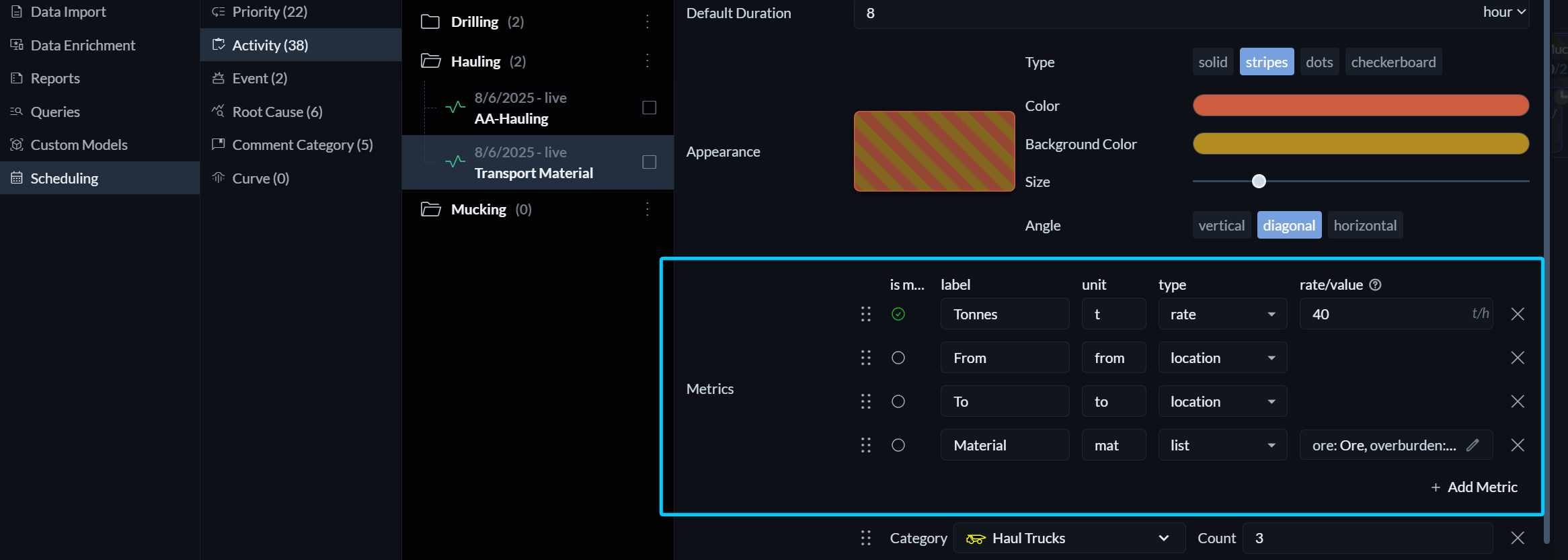
Task: Click the Custom Models sidebar icon
Action: (x=17, y=145)
